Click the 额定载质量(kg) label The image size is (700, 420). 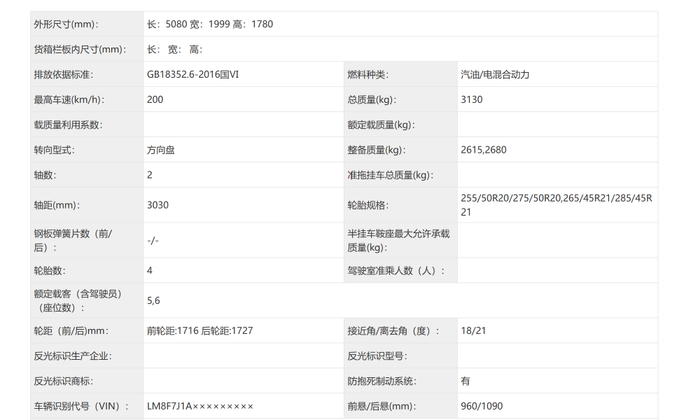[x=381, y=125]
